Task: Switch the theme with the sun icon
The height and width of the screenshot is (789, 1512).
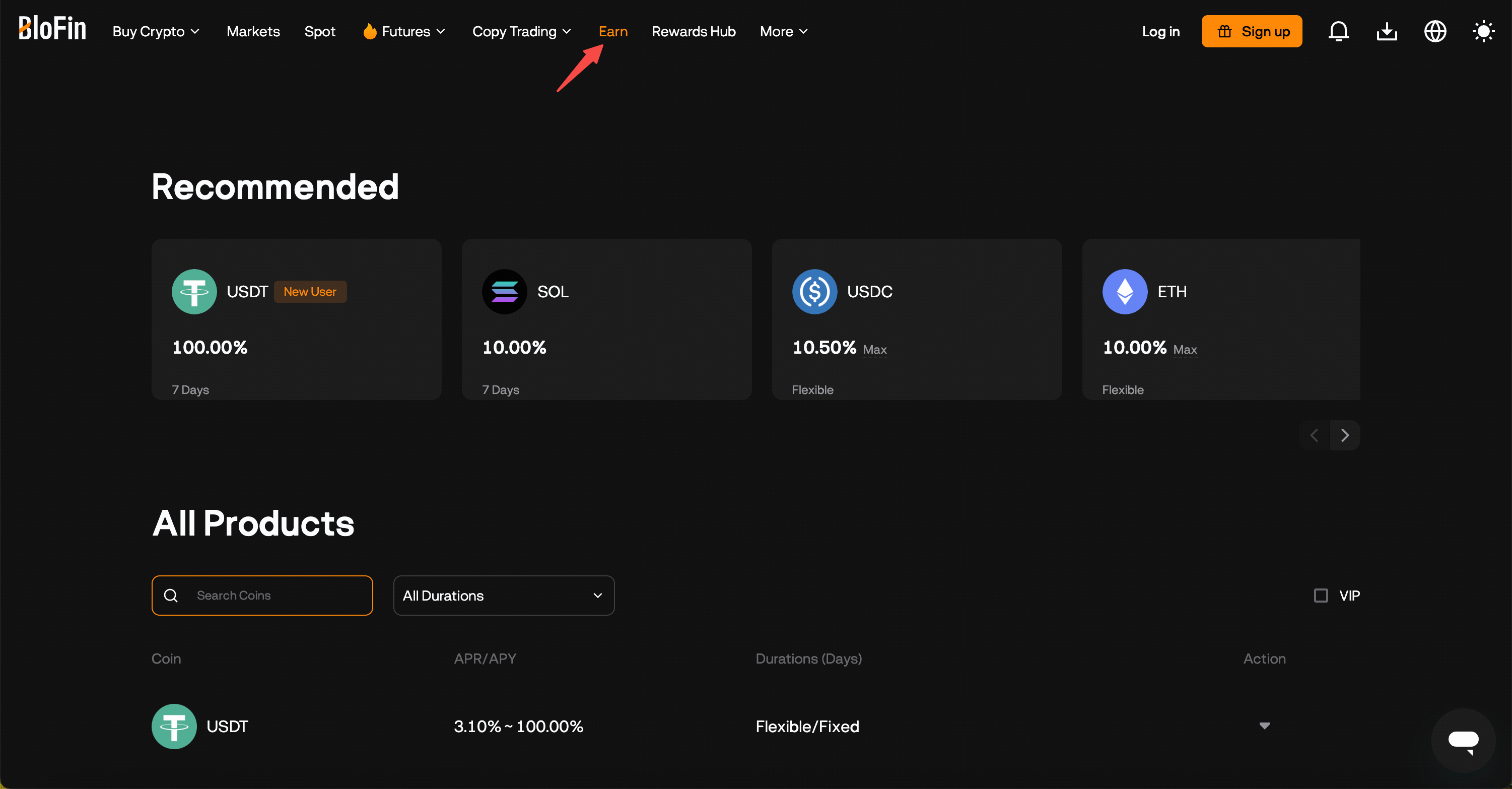Action: (x=1484, y=31)
